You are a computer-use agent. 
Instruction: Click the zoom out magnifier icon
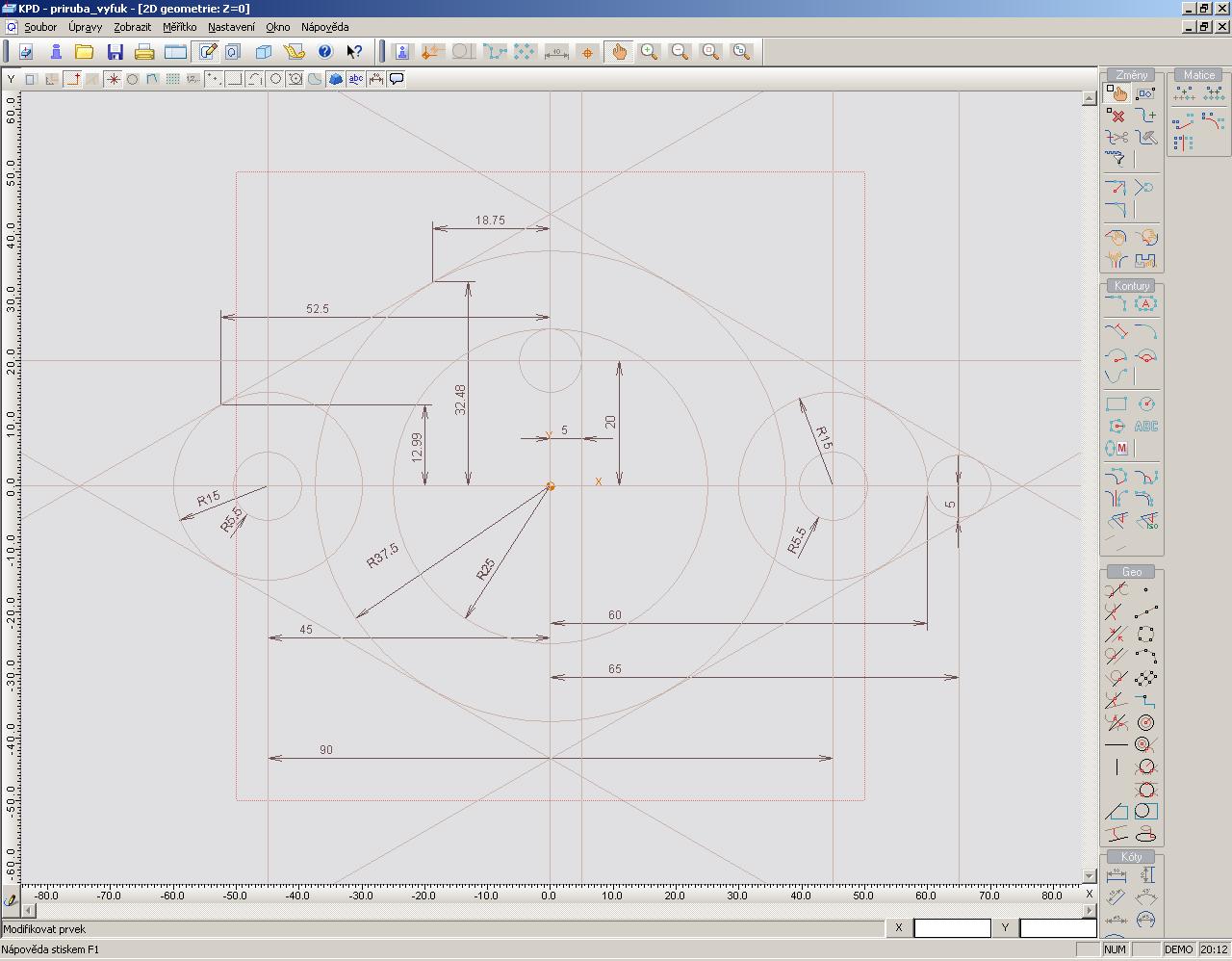click(x=680, y=52)
